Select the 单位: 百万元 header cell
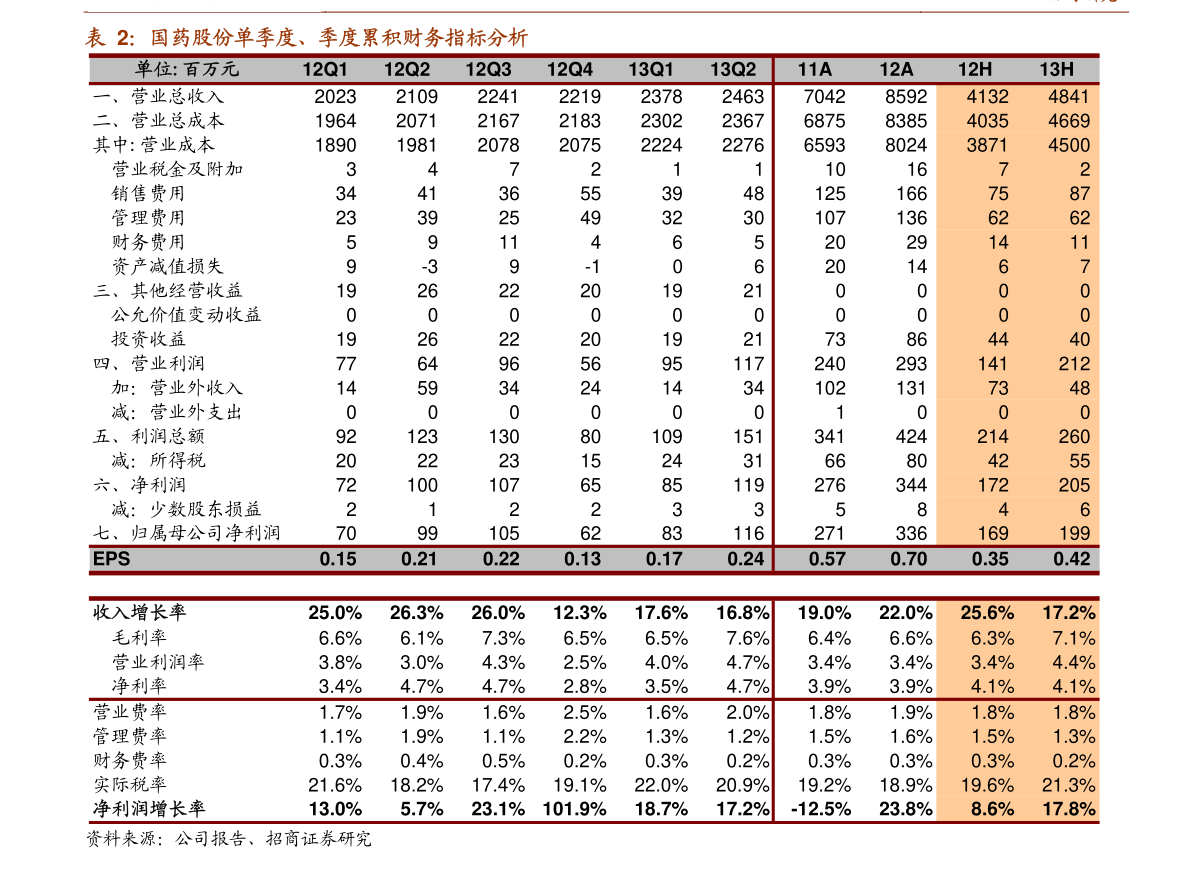The image size is (1191, 869). (187, 69)
